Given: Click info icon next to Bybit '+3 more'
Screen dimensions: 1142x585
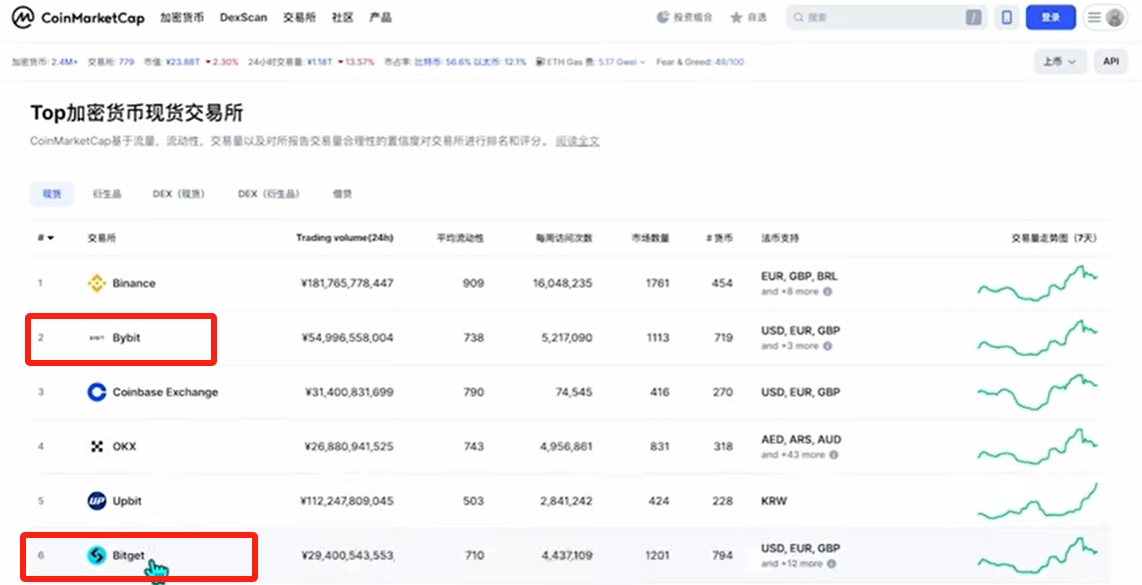Looking at the screenshot, I should 827,346.
